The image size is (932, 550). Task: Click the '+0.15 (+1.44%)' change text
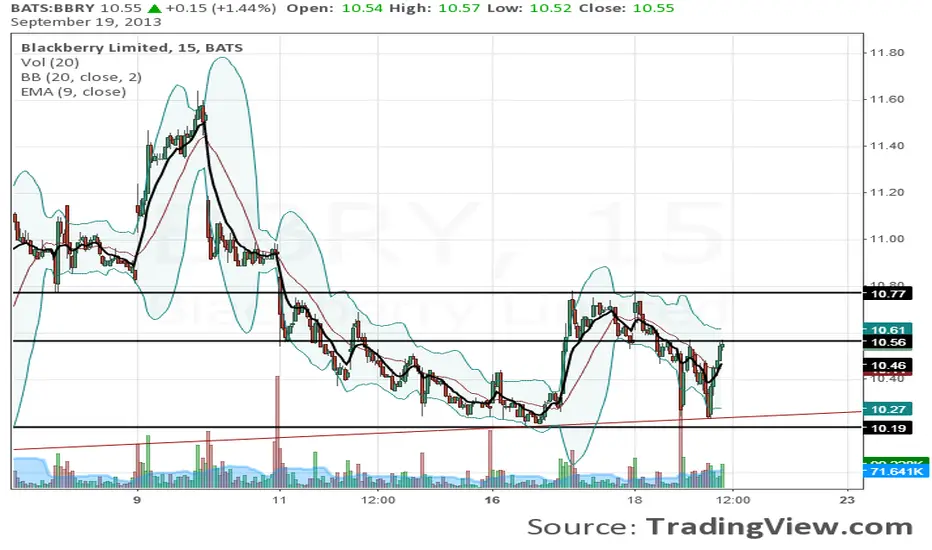pos(221,8)
